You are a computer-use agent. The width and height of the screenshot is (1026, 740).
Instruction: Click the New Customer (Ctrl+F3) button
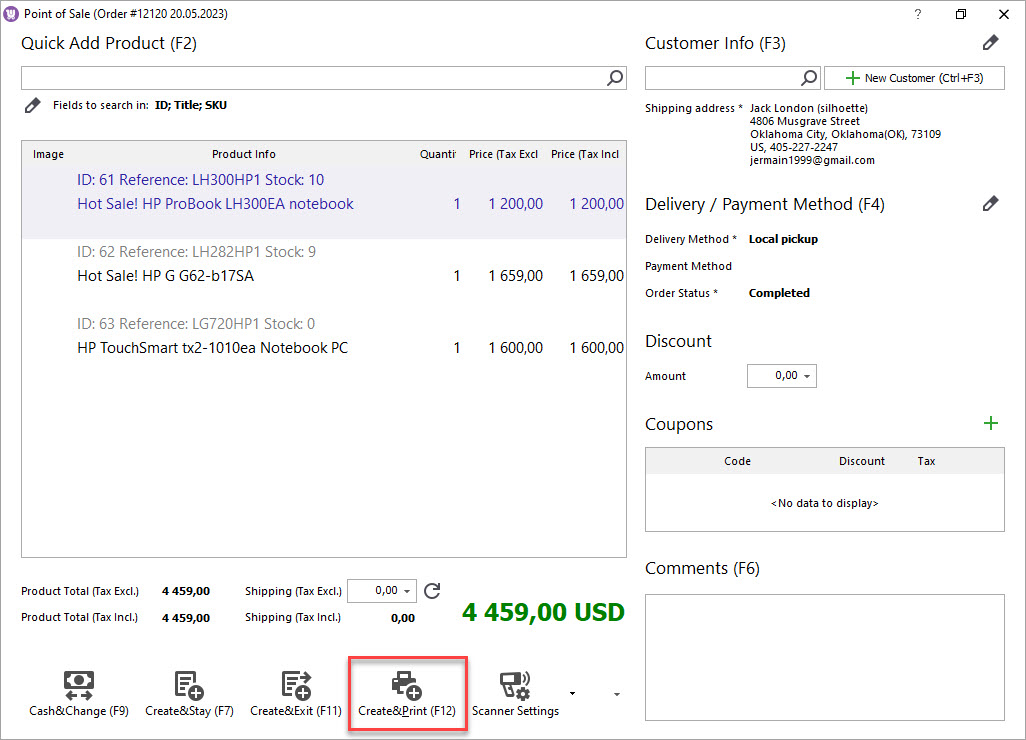click(x=914, y=78)
